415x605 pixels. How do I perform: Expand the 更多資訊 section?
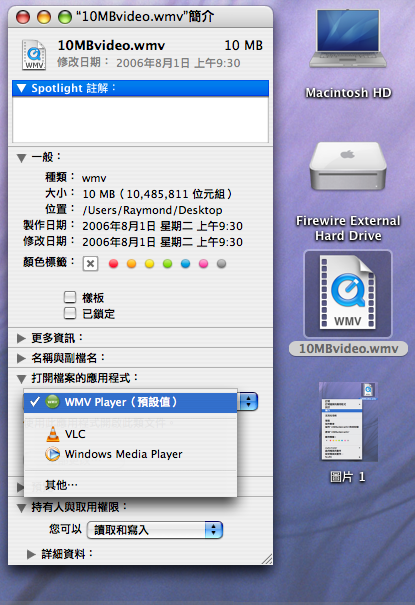pos(21,338)
